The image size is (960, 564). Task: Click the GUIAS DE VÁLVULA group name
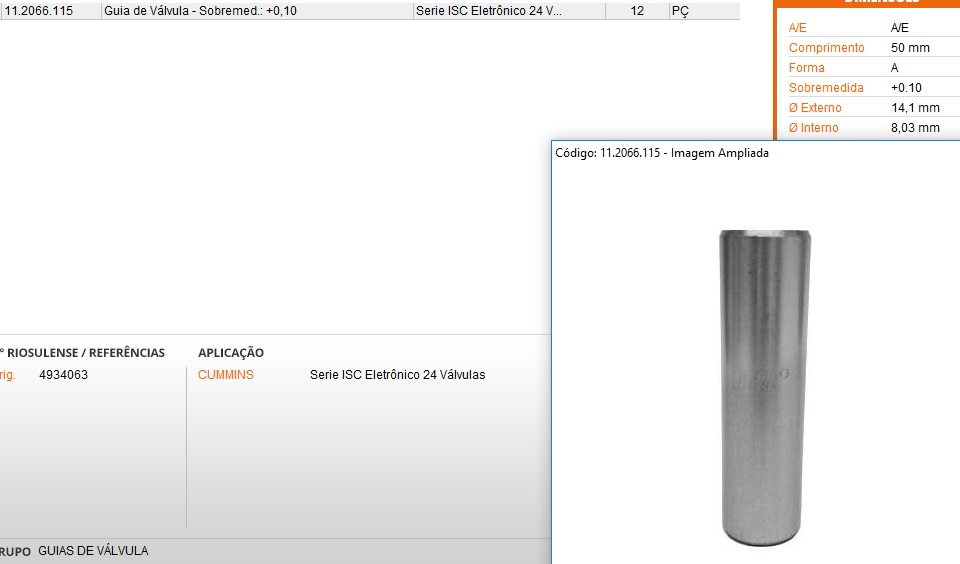93,551
